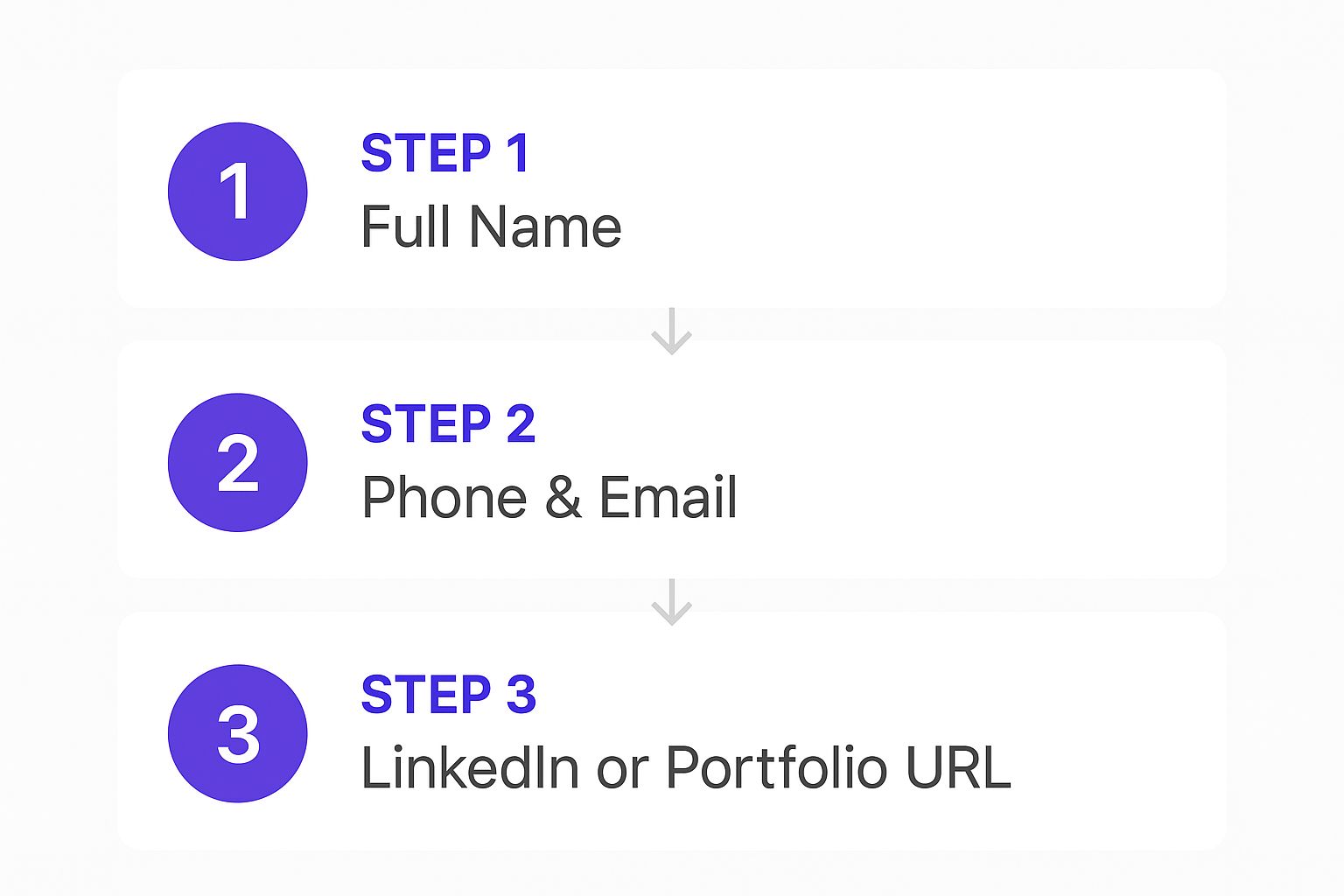The image size is (1344, 896).
Task: Select the Phone & Email text
Action: point(549,497)
